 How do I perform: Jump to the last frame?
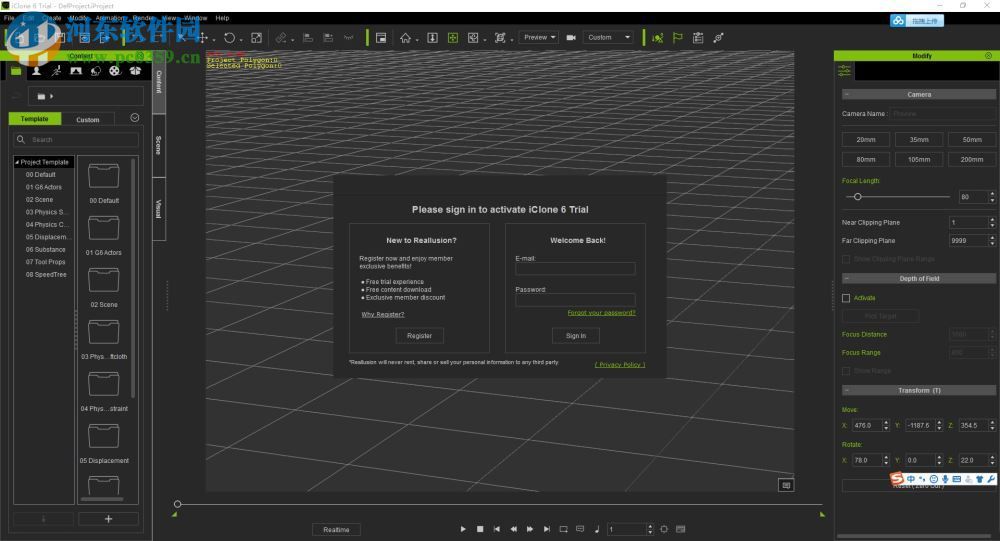tap(547, 529)
